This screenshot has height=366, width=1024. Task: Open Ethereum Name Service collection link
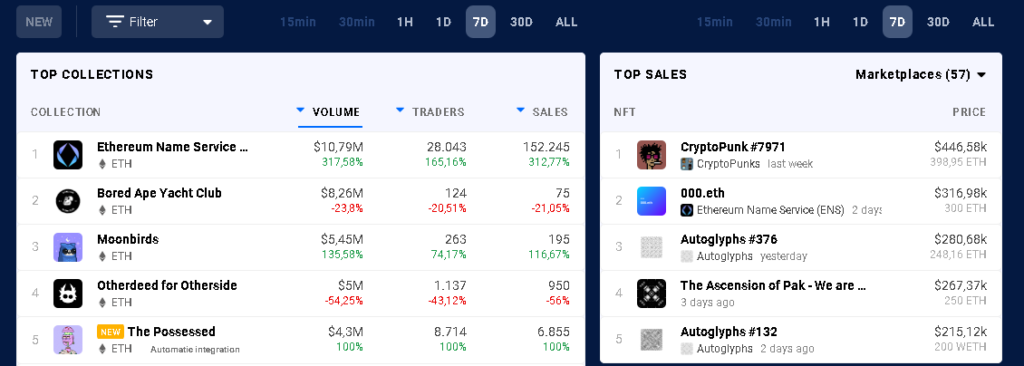pos(172,147)
